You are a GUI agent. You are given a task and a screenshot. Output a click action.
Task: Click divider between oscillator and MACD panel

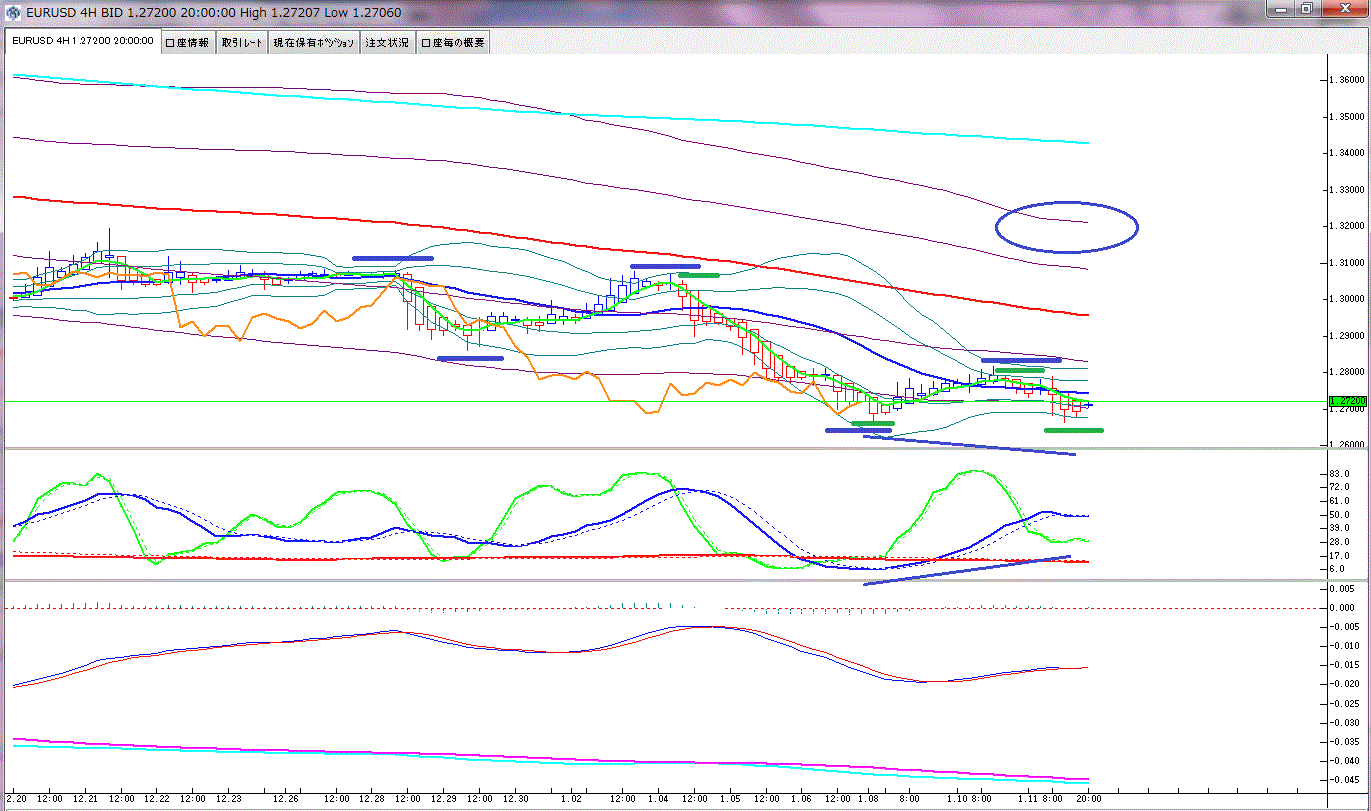(660, 580)
